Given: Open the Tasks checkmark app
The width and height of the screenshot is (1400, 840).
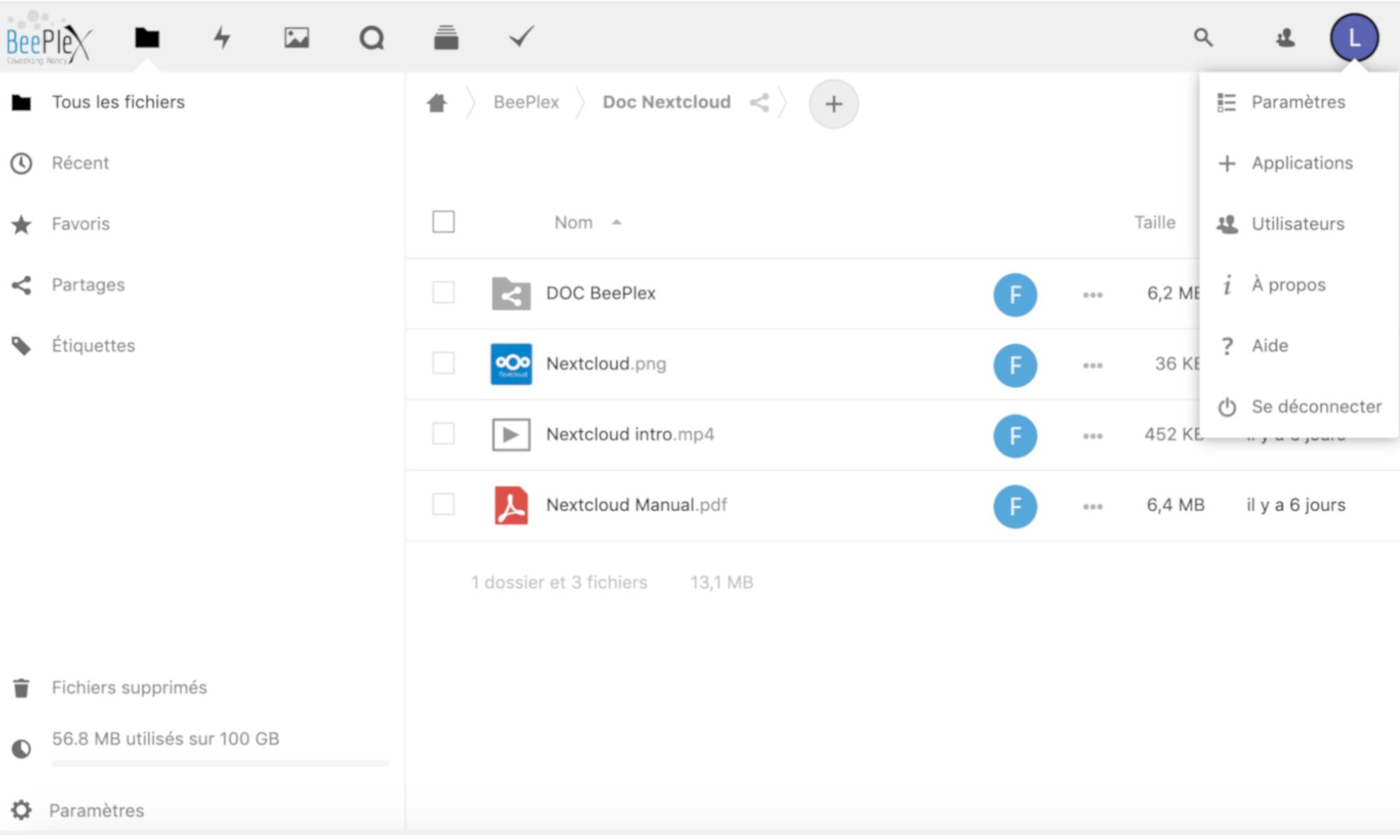Looking at the screenshot, I should coord(521,36).
